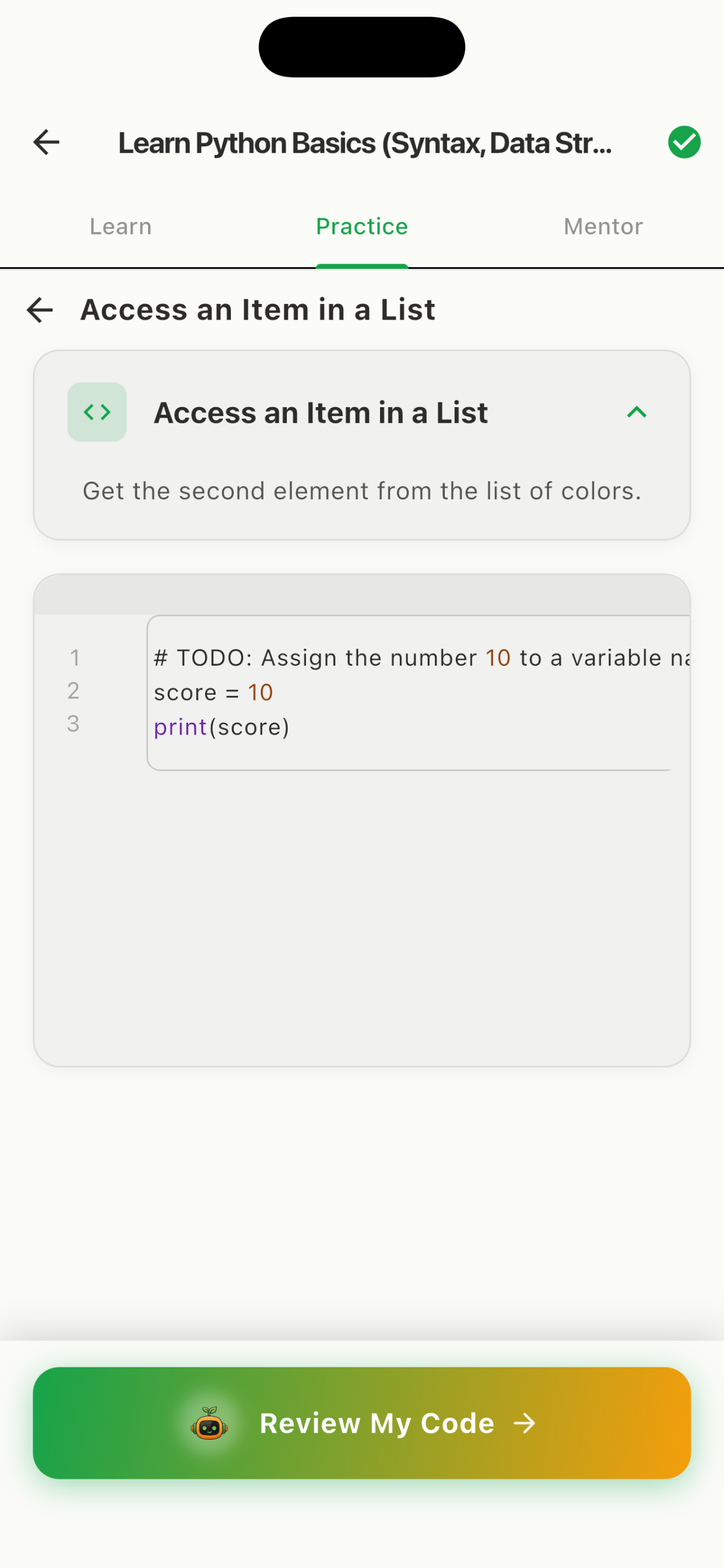Image resolution: width=724 pixels, height=1568 pixels.
Task: Open the Mentor tab
Action: coord(602,226)
